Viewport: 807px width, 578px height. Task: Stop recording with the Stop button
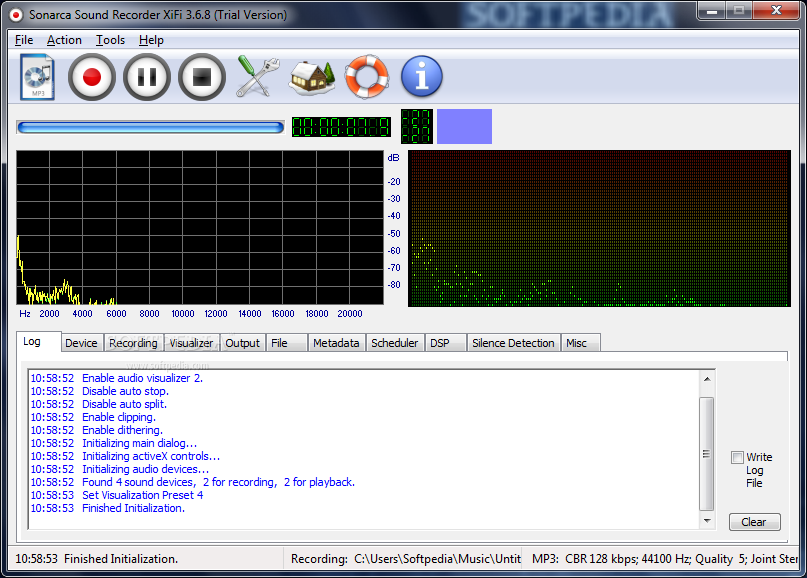202,77
